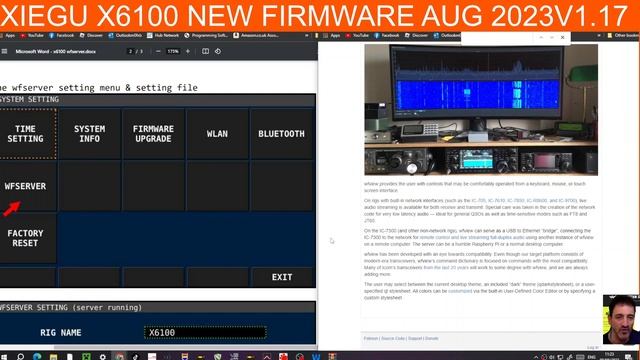Open SYSTEM INFO tile
This screenshot has height=360, width=640.
point(89,133)
